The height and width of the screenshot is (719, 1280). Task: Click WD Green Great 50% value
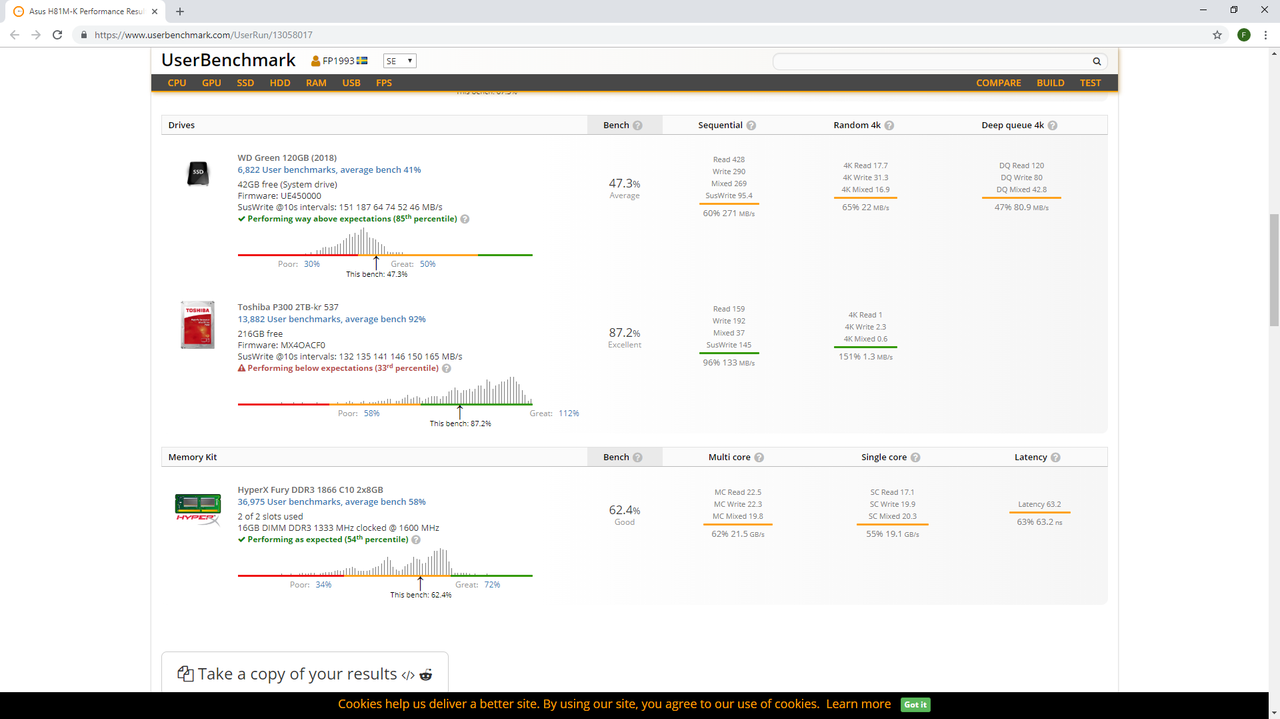[427, 264]
